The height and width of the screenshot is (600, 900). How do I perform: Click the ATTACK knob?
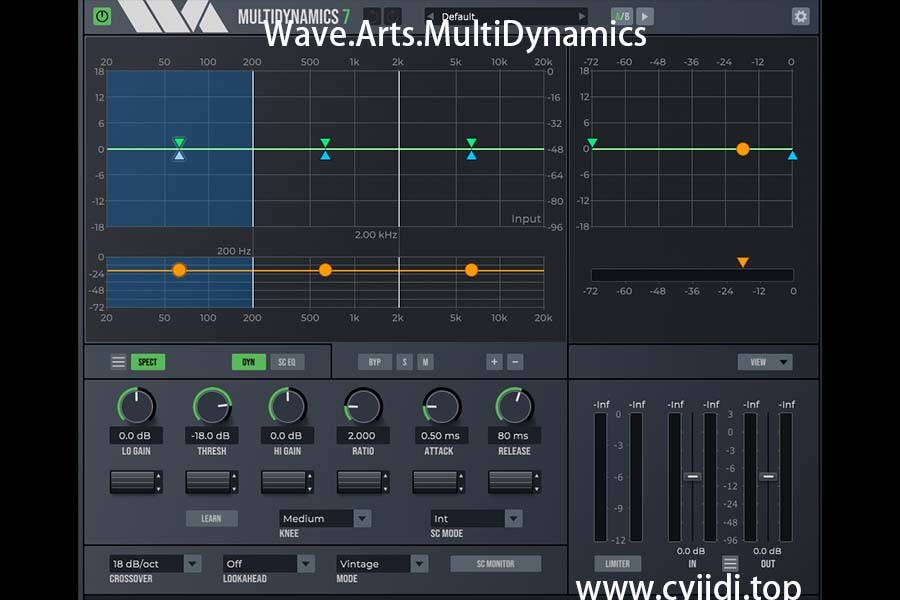point(441,406)
